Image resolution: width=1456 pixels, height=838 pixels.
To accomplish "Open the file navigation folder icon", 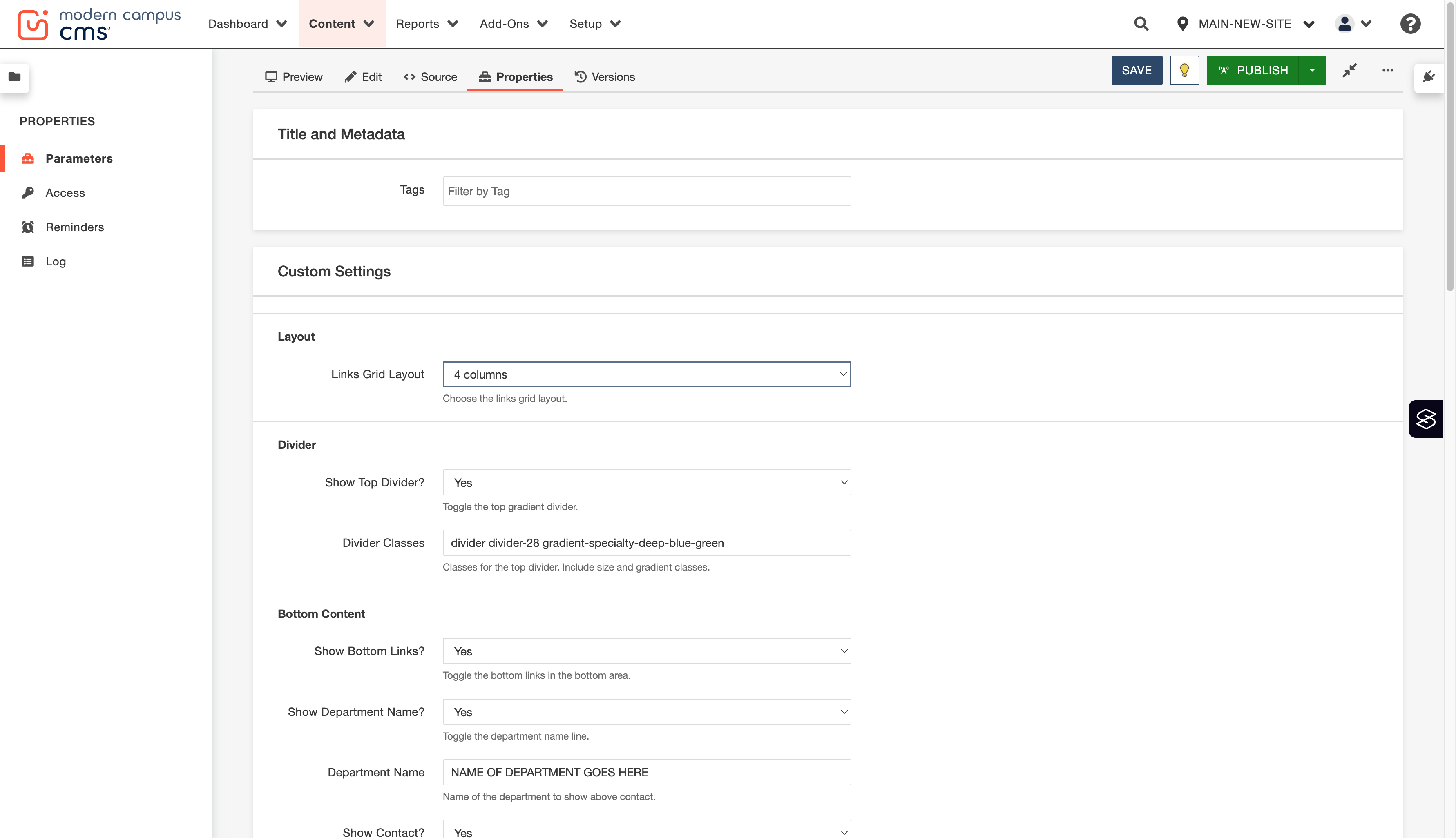I will pos(15,76).
